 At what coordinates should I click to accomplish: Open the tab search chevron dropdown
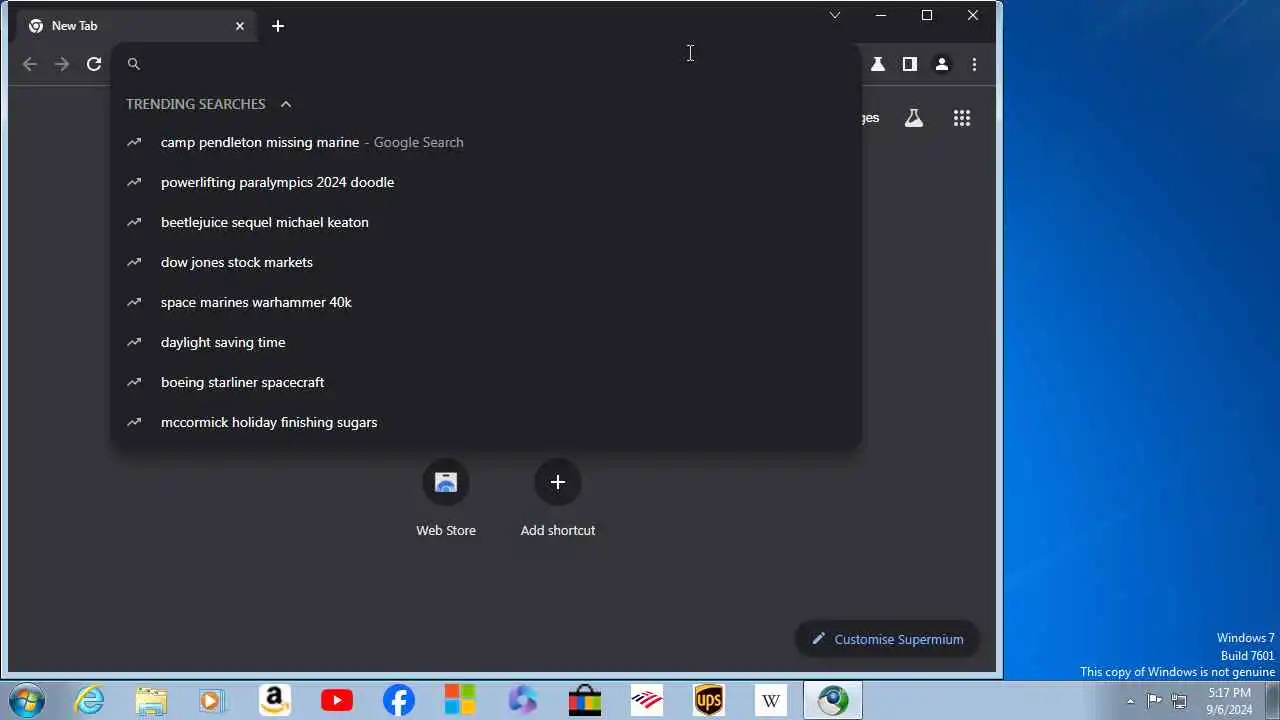835,15
